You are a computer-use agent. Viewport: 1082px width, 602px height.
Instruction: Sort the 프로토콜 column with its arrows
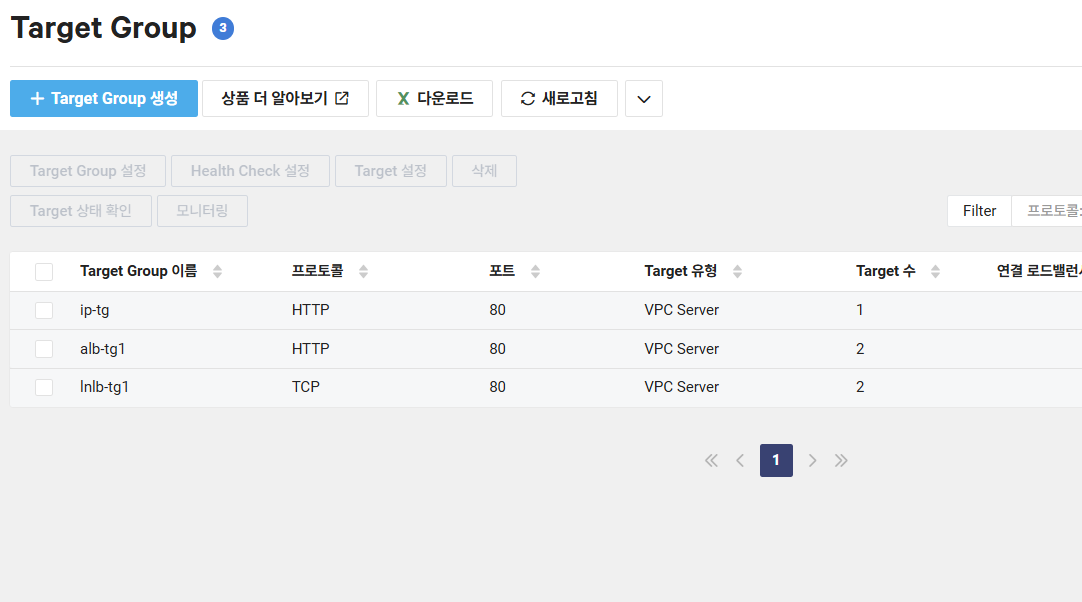(x=362, y=270)
